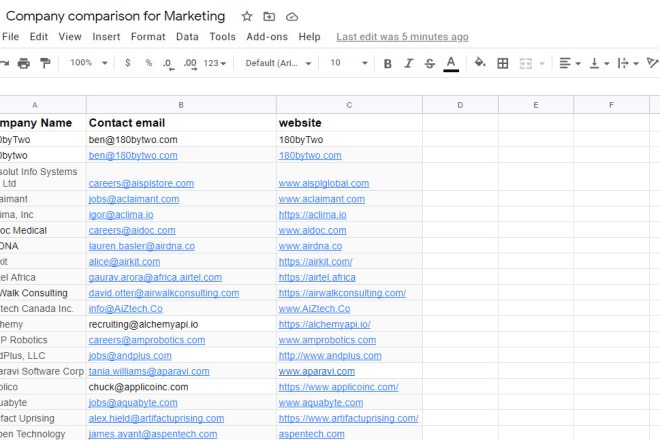Select the 'website' header cell
This screenshot has width=660, height=440.
click(349, 123)
